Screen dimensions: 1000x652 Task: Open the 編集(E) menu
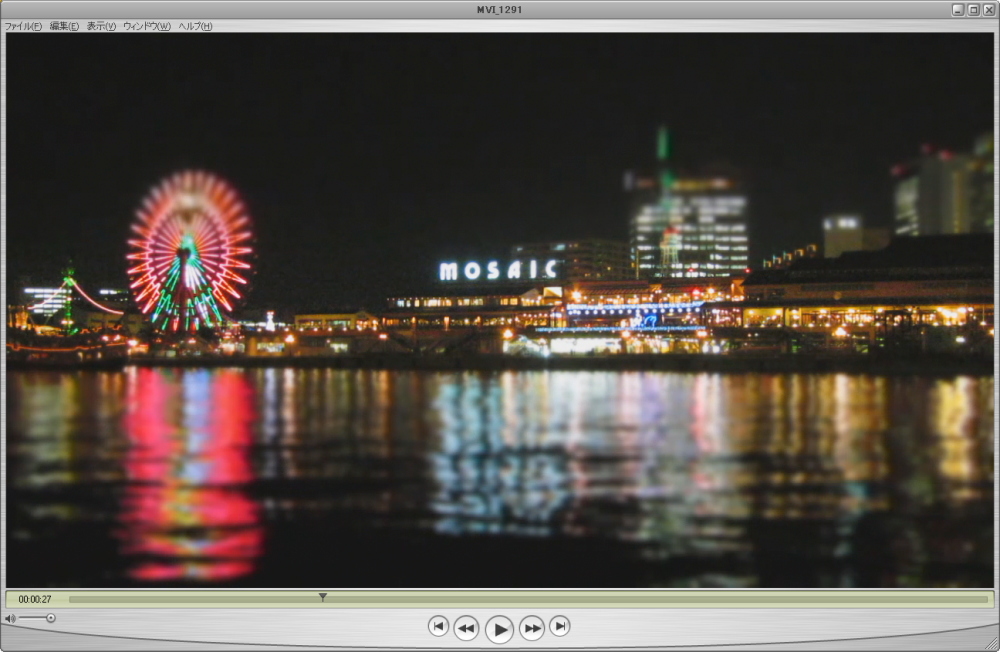click(x=64, y=26)
